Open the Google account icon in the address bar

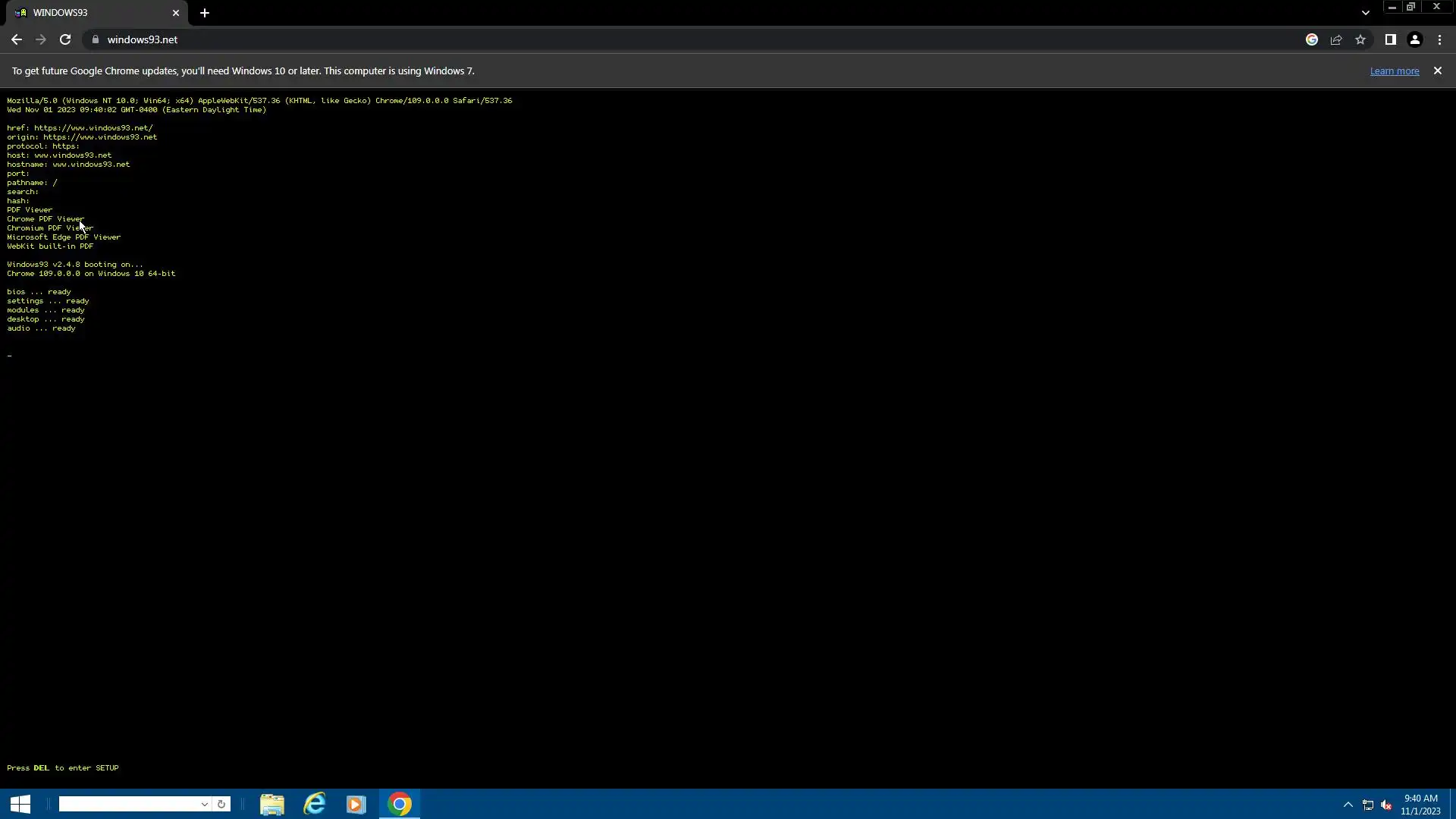(x=1312, y=39)
